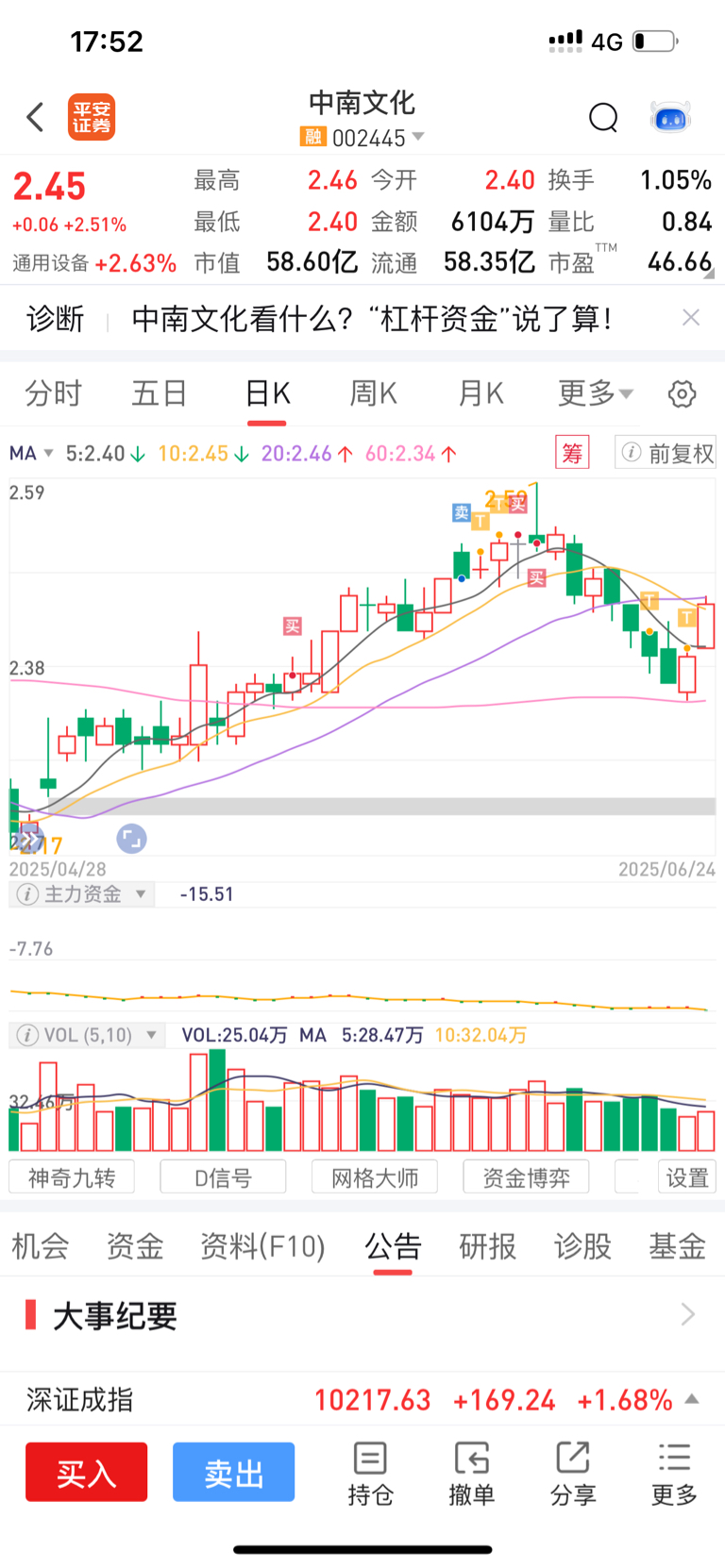Toggle 前复权 adjustment setting
The height and width of the screenshot is (1568, 725).
click(x=666, y=454)
